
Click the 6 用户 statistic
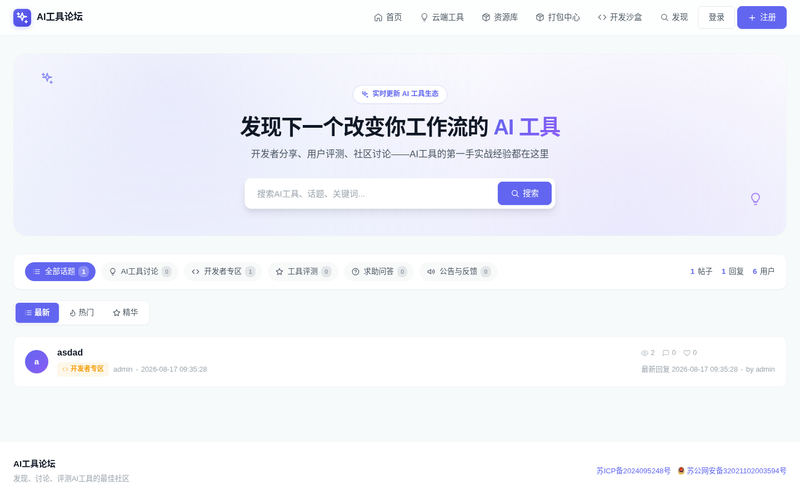coord(763,271)
